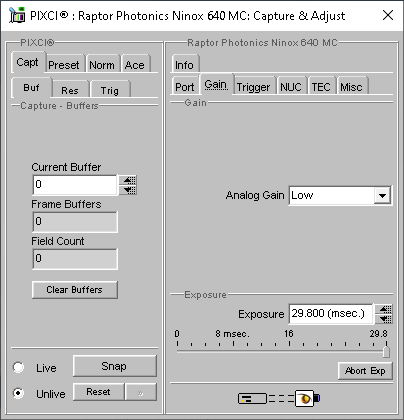
Task: Select the Unlive radio button
Action: tap(18, 393)
